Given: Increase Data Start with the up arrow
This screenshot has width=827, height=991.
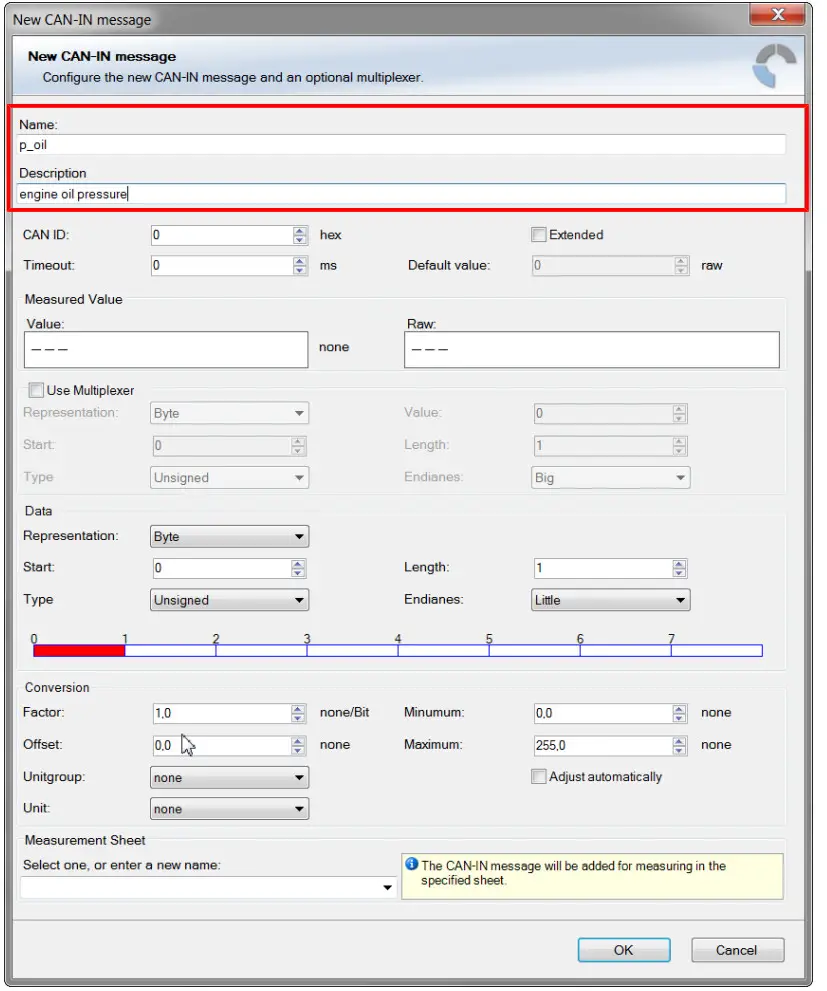Looking at the screenshot, I should coord(298,564).
